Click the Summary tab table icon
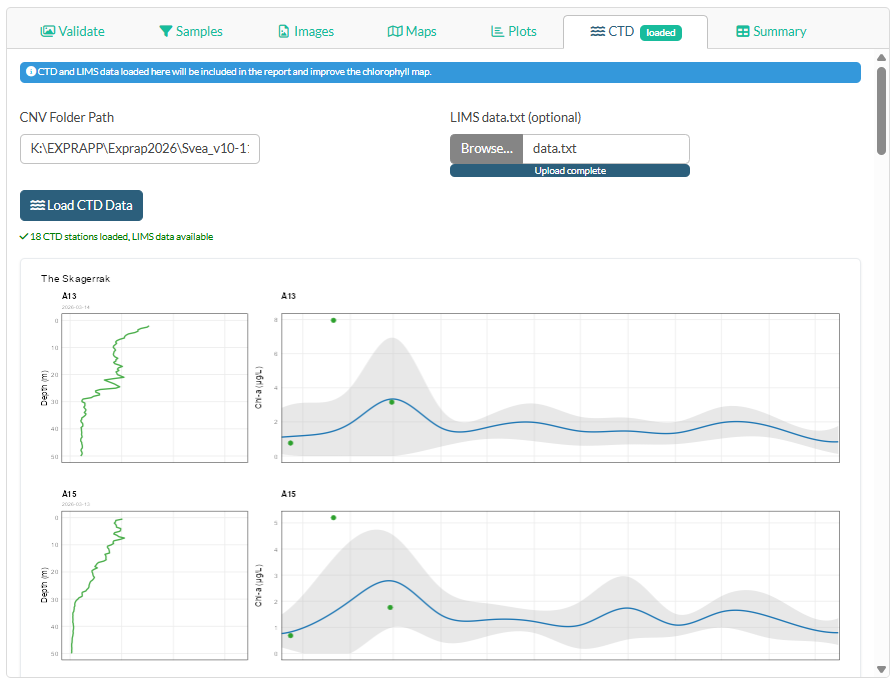This screenshot has height=685, width=896. coord(742,32)
